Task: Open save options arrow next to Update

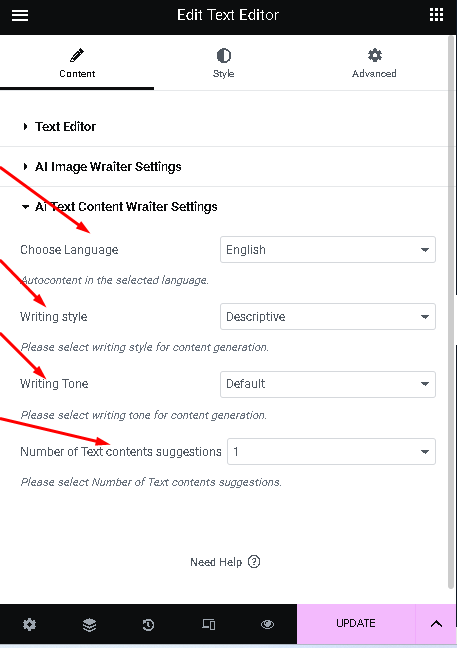Action: click(x=436, y=624)
